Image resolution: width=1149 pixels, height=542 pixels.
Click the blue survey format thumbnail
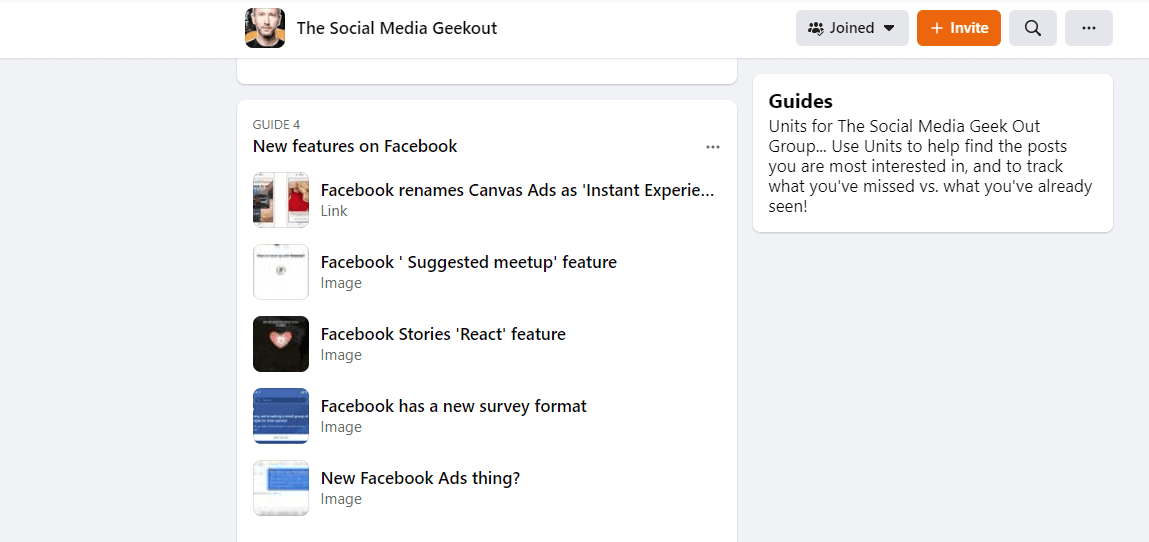[x=281, y=416]
